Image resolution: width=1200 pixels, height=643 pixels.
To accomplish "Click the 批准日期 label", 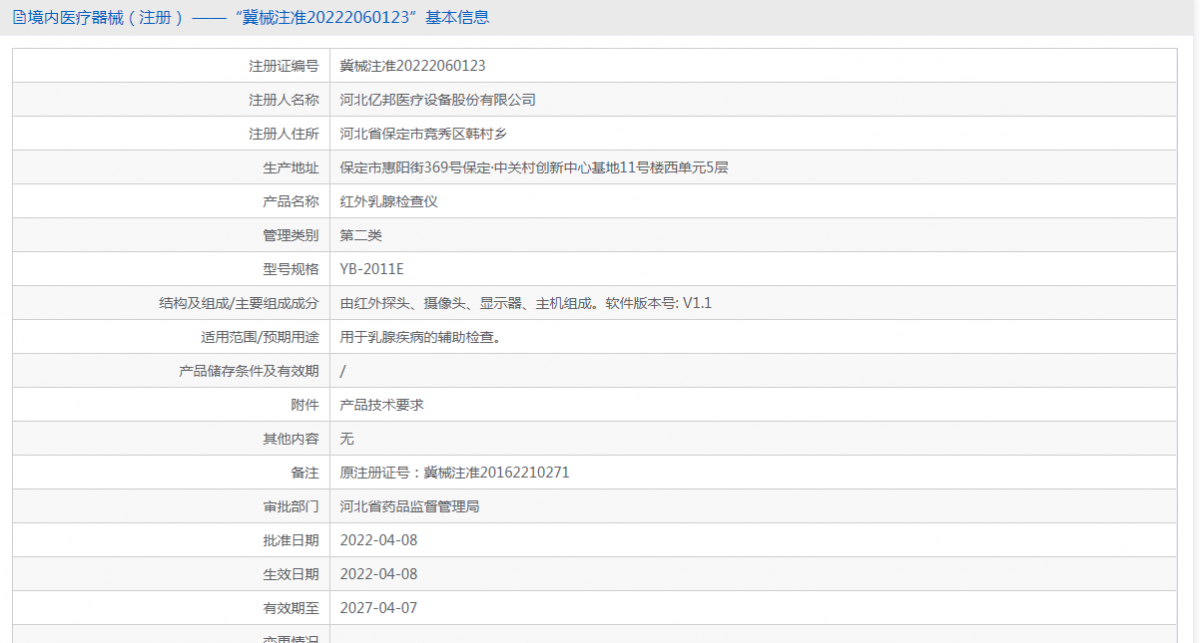I will [x=291, y=540].
